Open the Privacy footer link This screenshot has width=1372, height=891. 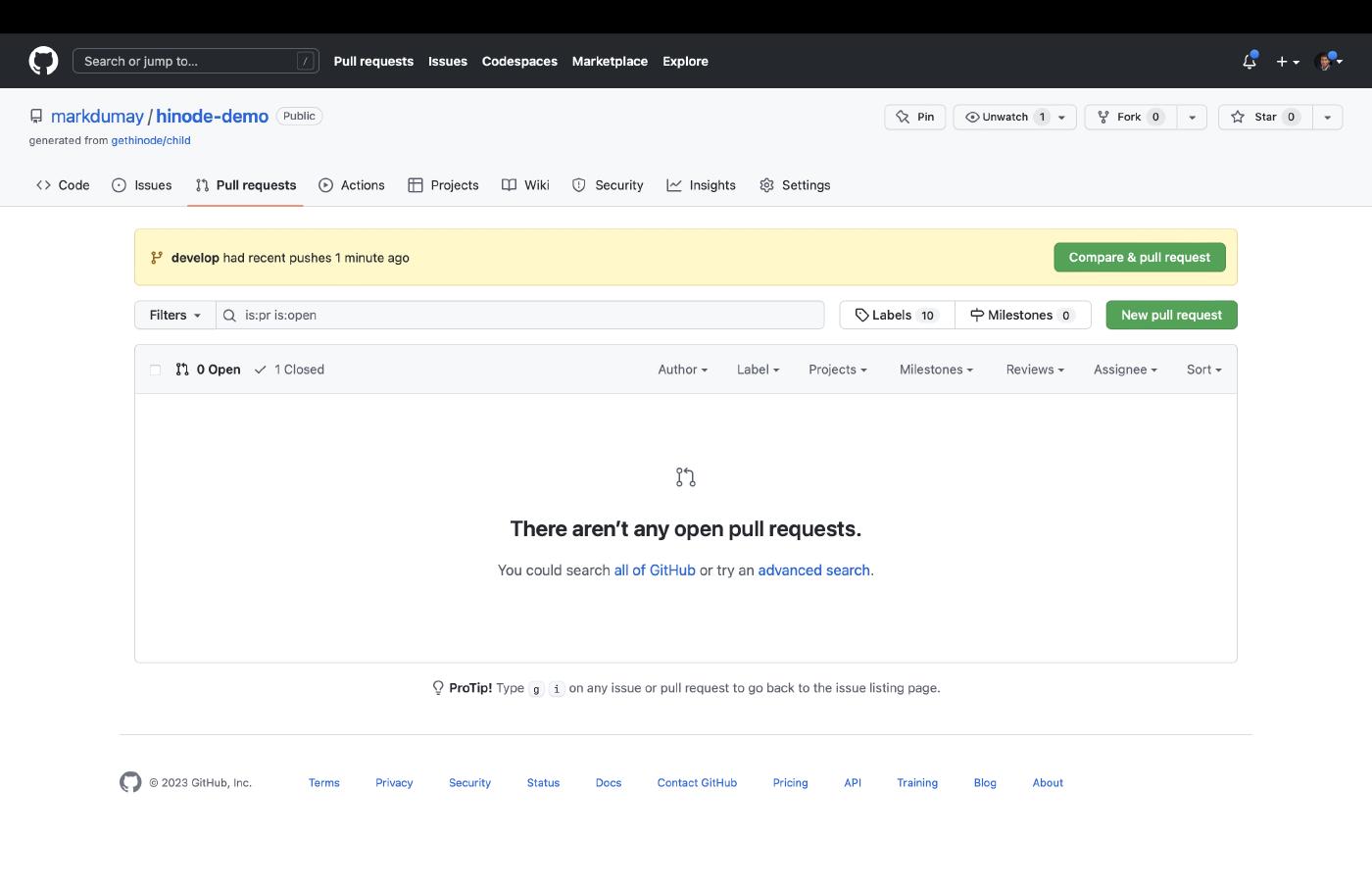click(x=394, y=782)
